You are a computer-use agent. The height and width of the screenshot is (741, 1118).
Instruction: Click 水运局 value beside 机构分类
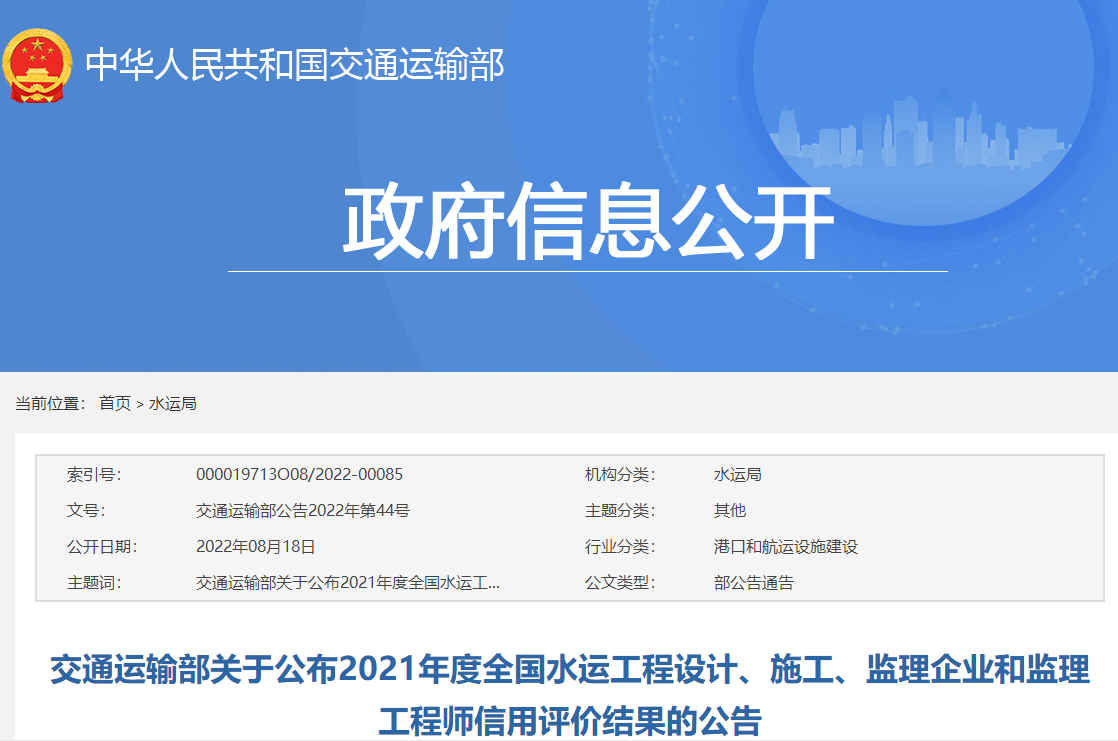(x=737, y=474)
